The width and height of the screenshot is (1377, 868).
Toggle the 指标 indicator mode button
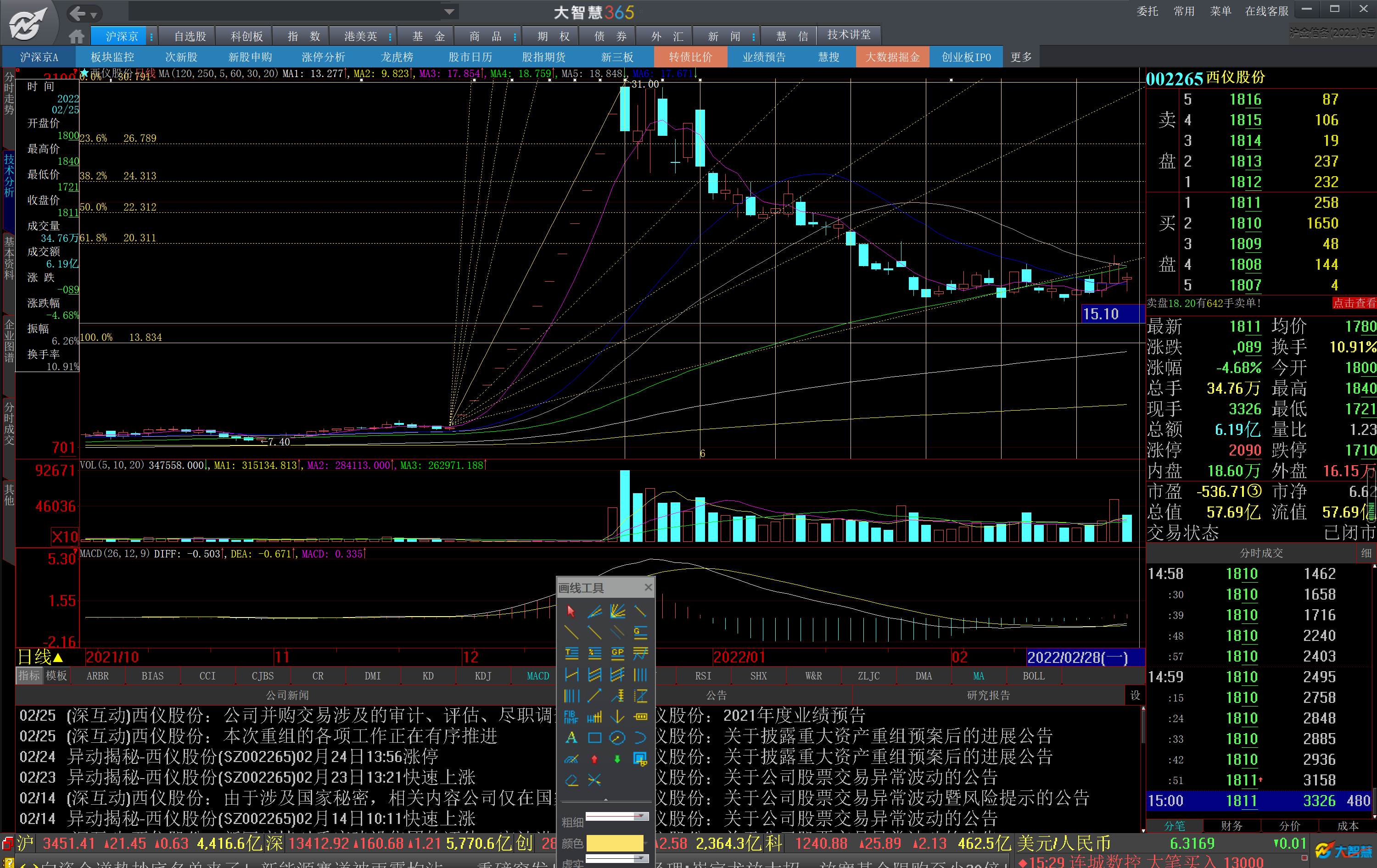click(x=29, y=675)
